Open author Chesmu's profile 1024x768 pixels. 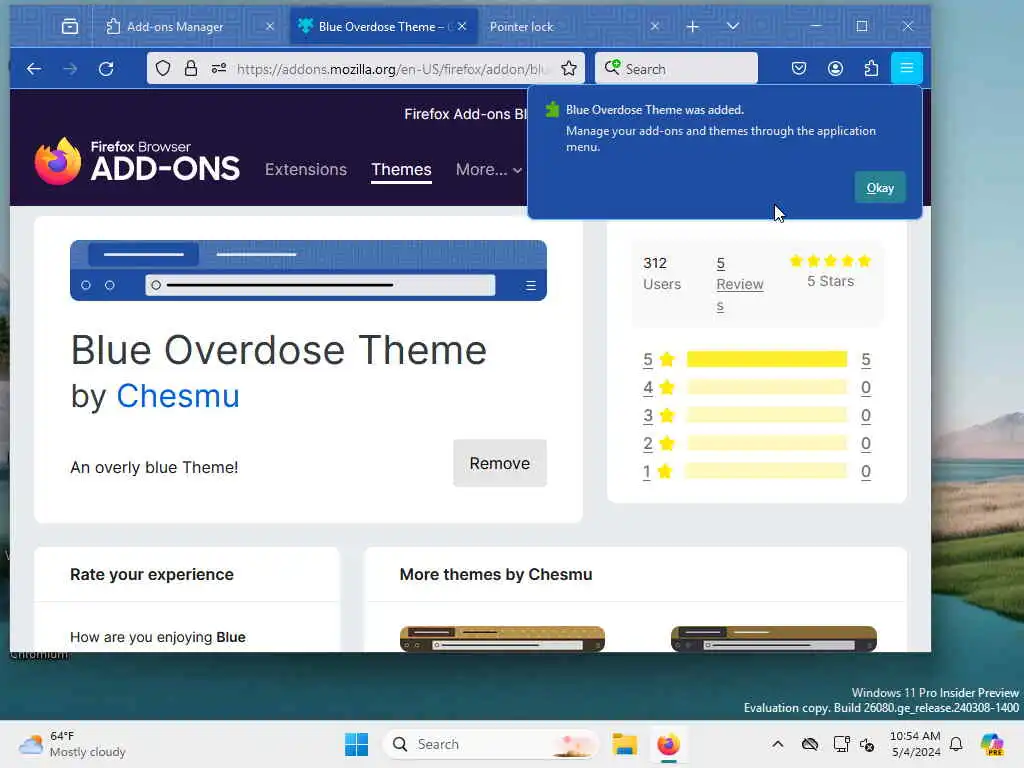[178, 396]
